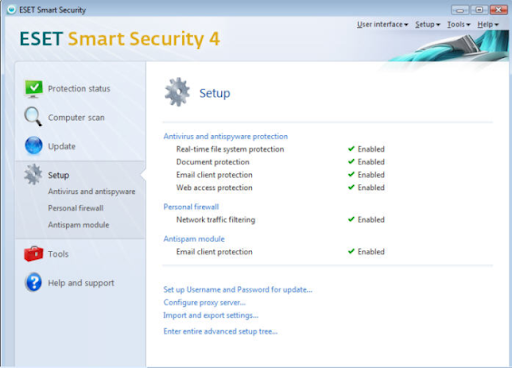Open Set up Username and Password link

tap(238, 290)
